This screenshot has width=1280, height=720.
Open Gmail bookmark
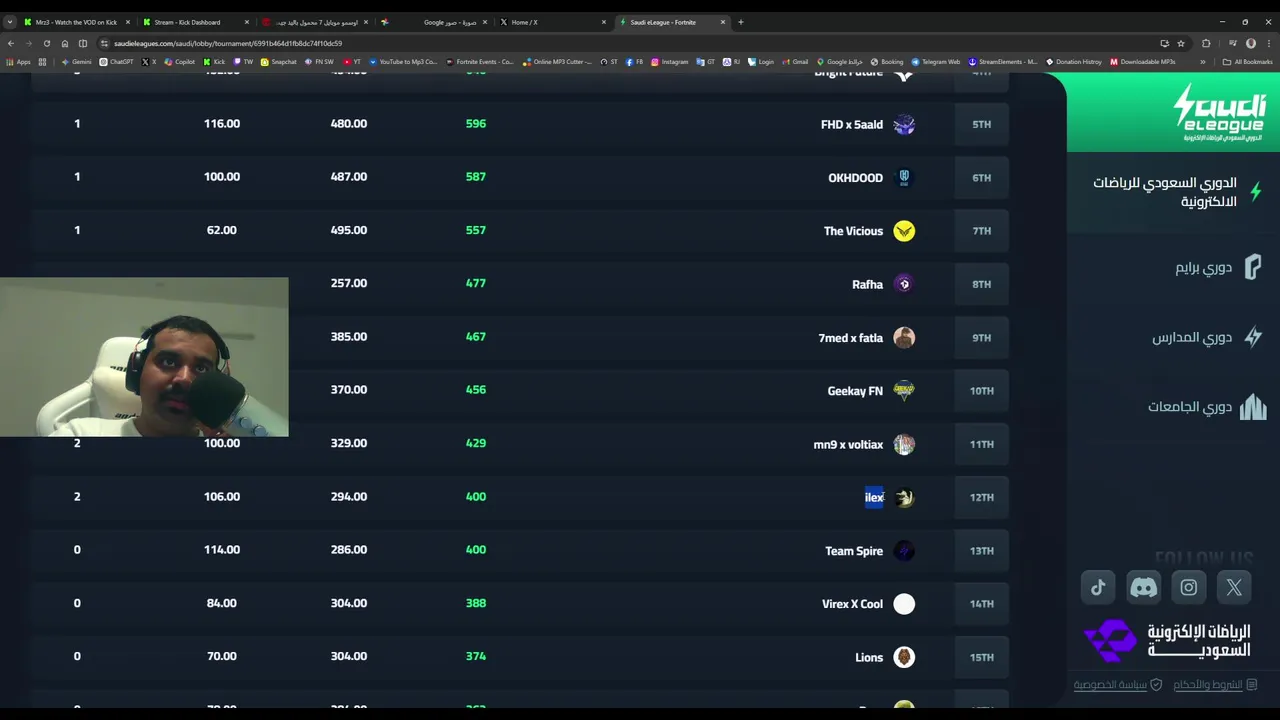pyautogui.click(x=795, y=62)
